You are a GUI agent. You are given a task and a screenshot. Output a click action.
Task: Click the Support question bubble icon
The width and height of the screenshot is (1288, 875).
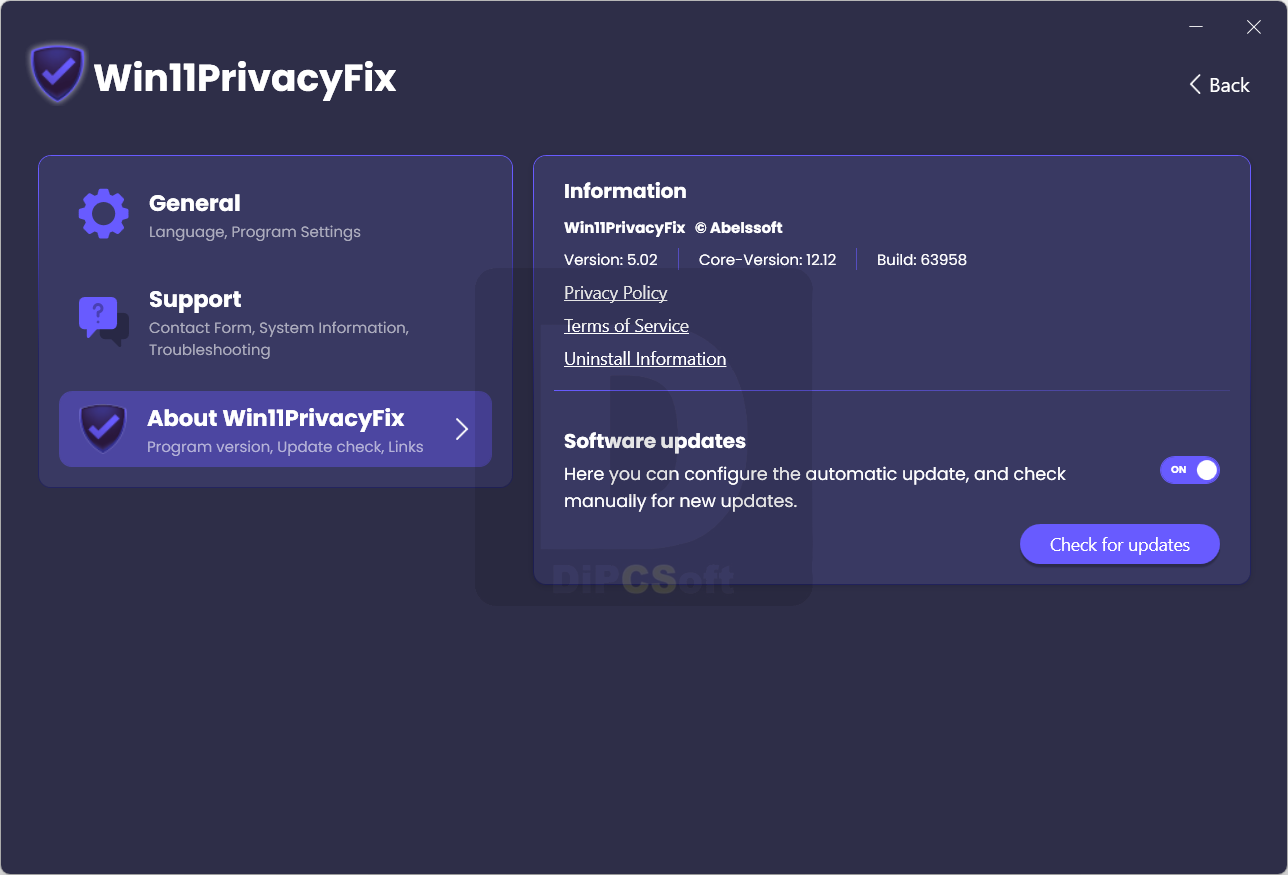point(104,321)
